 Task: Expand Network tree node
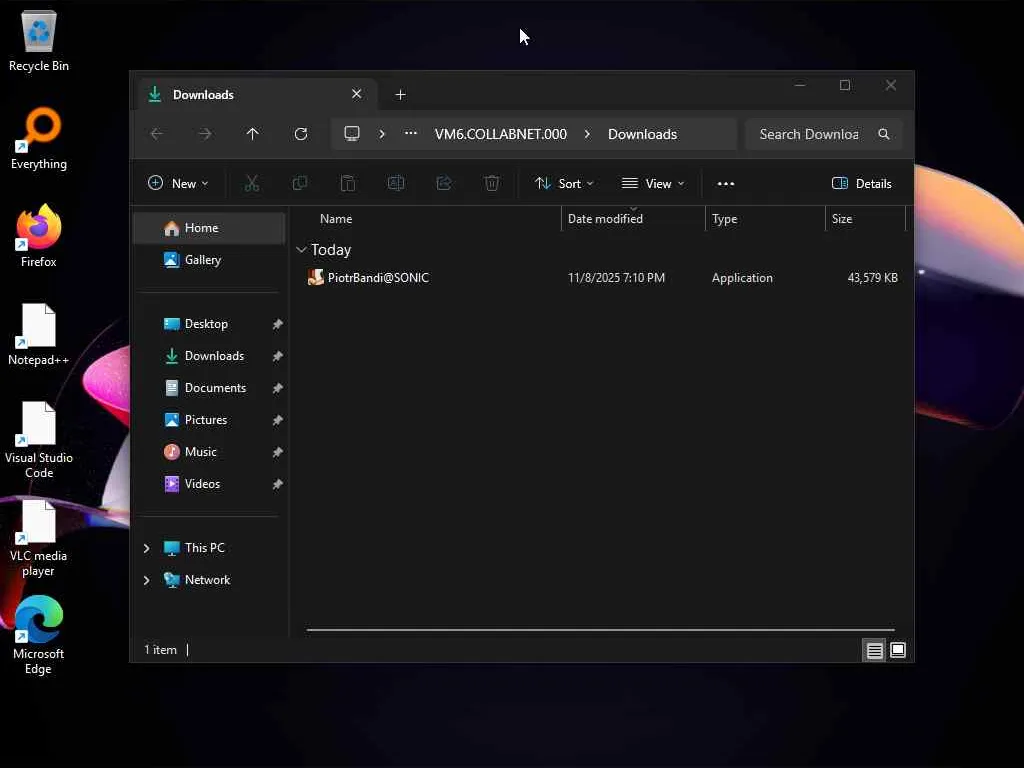point(146,580)
